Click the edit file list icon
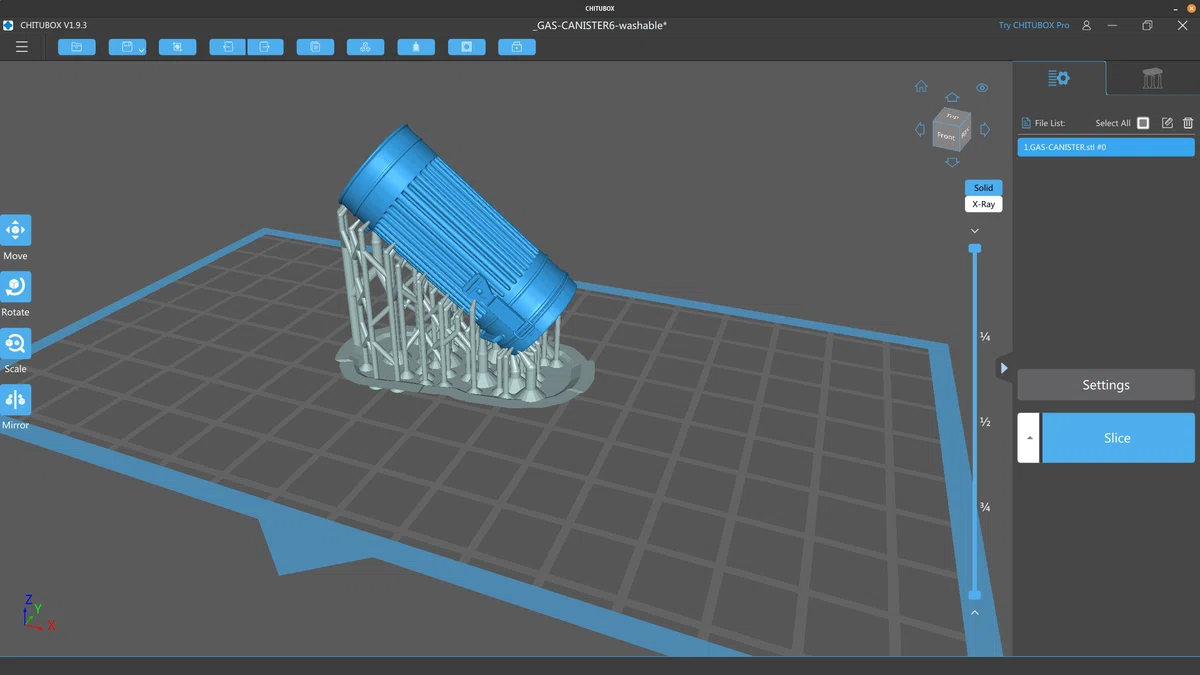This screenshot has width=1200, height=675. click(x=1167, y=123)
